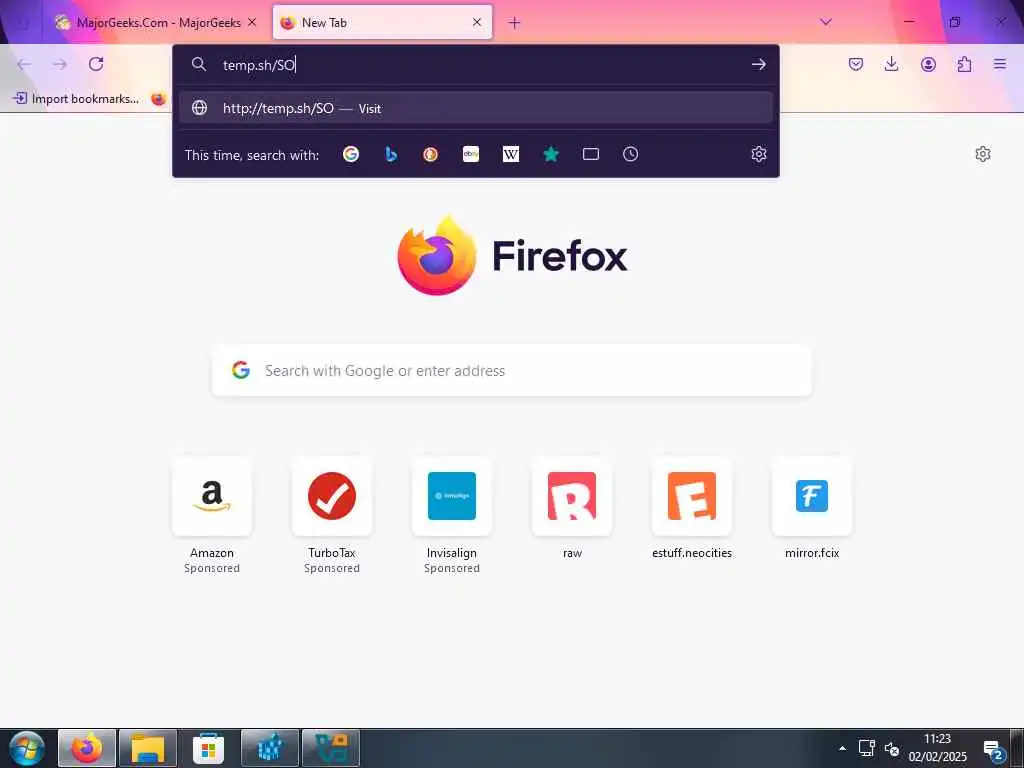Search this time with eBay
This screenshot has width=1024, height=768.
(471, 154)
